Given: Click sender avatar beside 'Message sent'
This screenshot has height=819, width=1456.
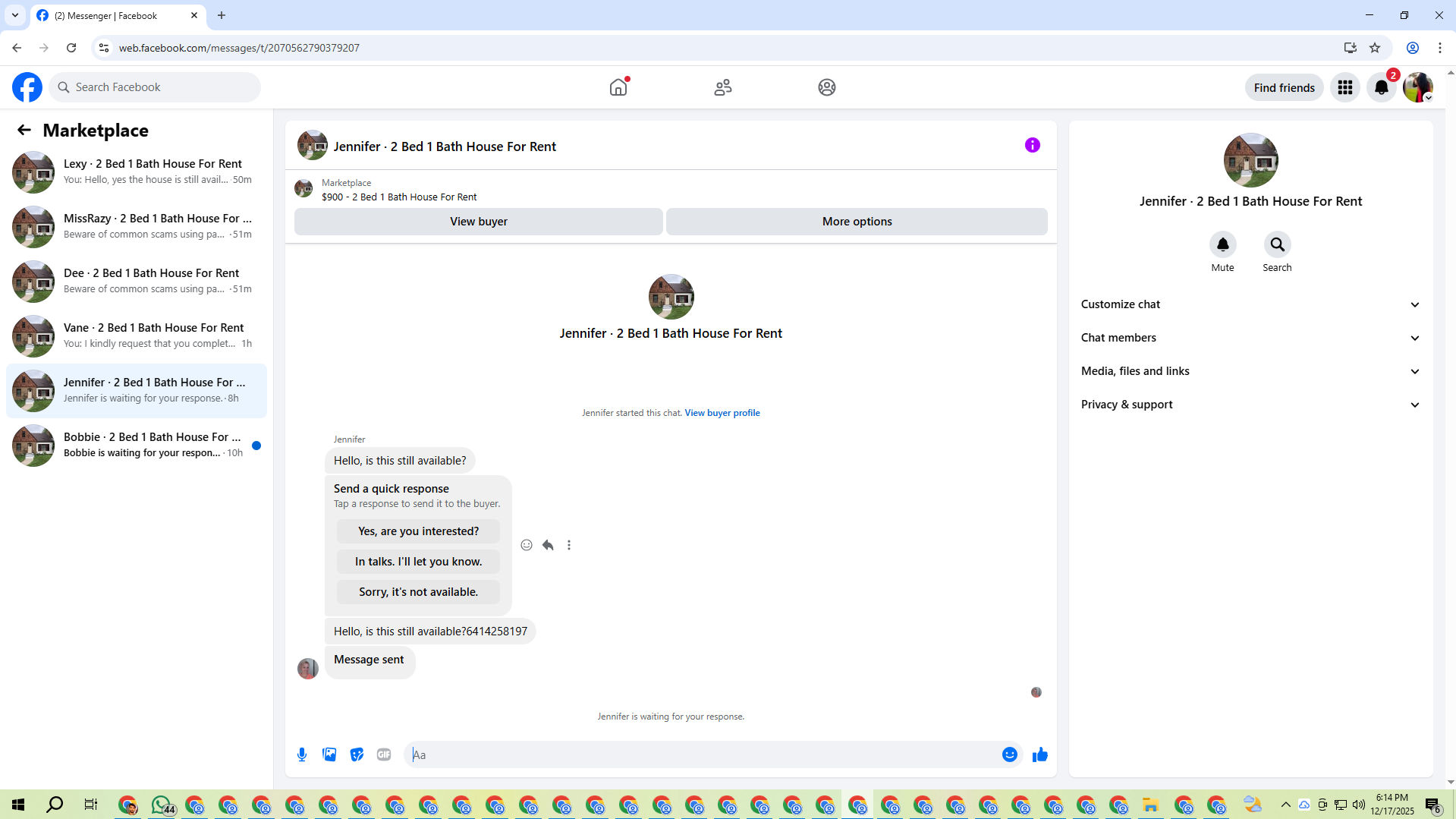Looking at the screenshot, I should coord(308,669).
